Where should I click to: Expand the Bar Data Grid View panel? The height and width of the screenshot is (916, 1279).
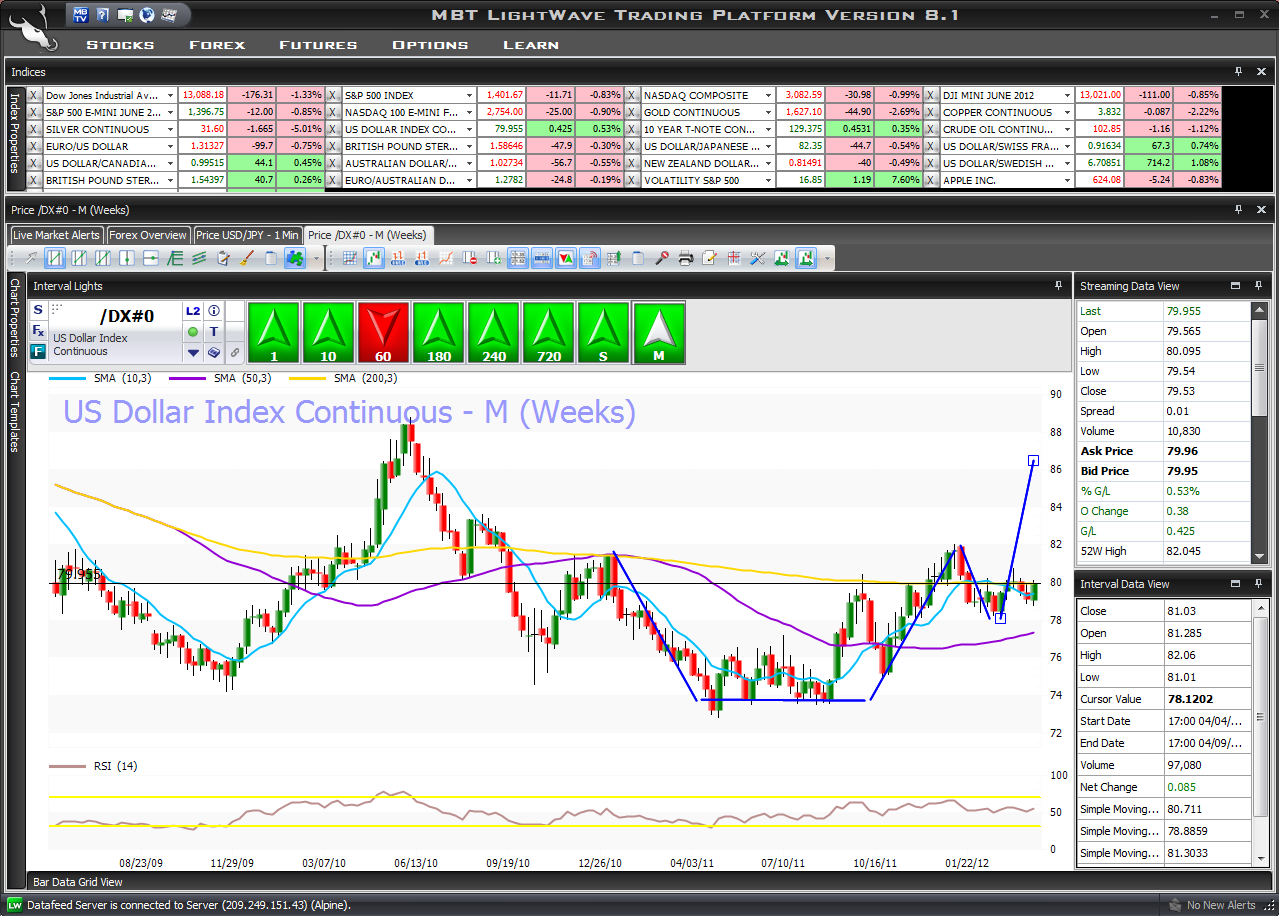click(77, 882)
